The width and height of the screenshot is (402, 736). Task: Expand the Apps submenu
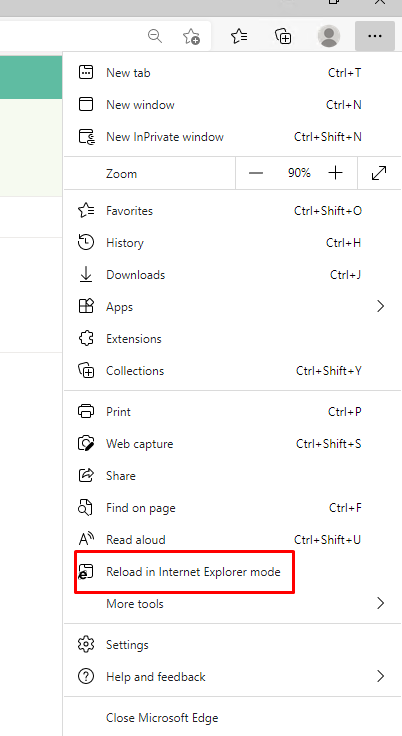click(232, 307)
